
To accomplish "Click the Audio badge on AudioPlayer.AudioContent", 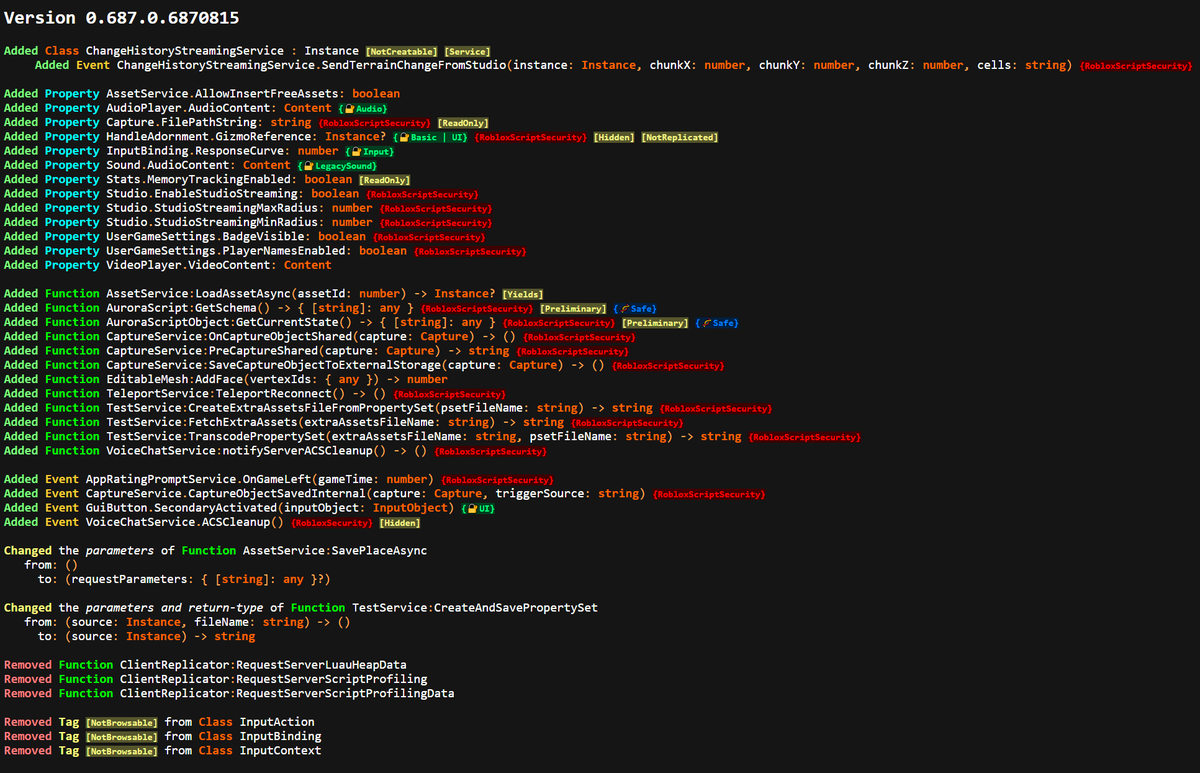I will (x=364, y=108).
